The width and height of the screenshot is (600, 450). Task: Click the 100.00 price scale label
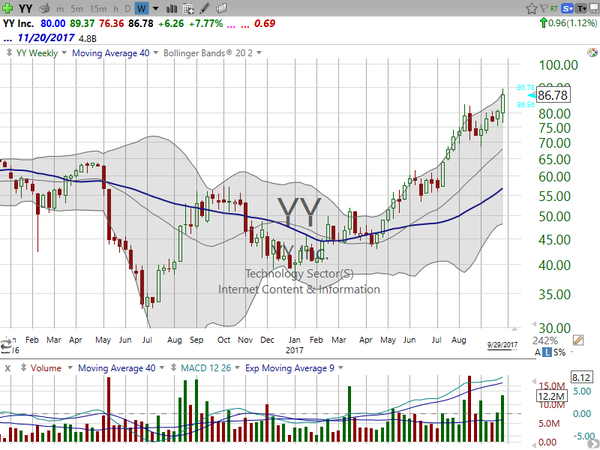[x=558, y=65]
